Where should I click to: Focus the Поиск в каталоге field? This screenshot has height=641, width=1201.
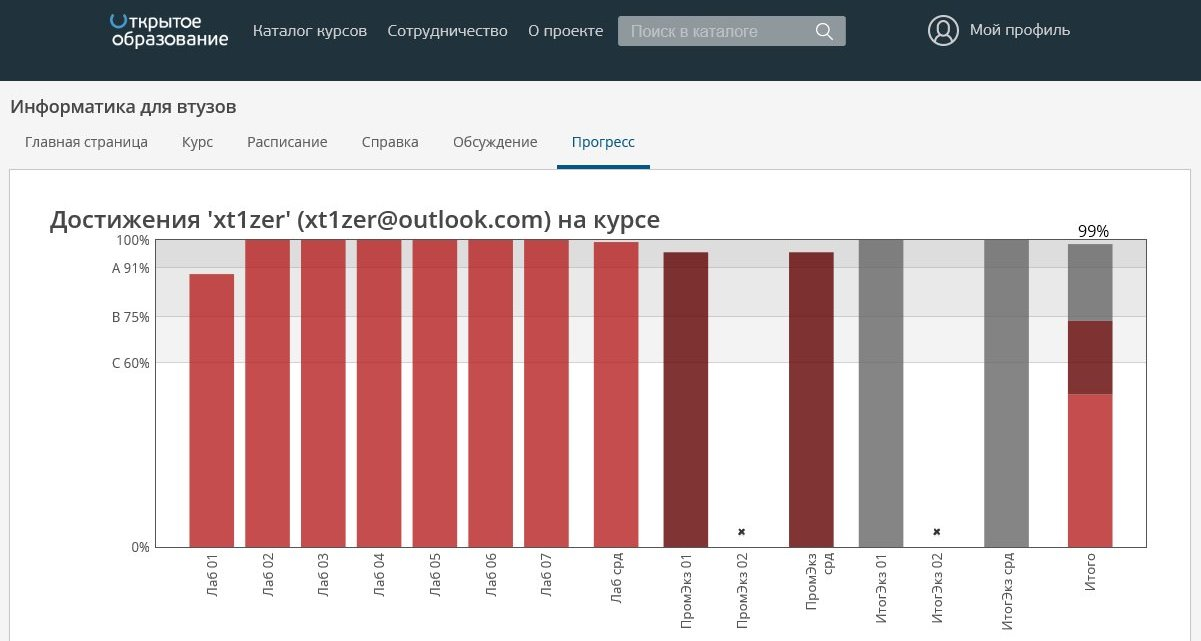pos(715,31)
